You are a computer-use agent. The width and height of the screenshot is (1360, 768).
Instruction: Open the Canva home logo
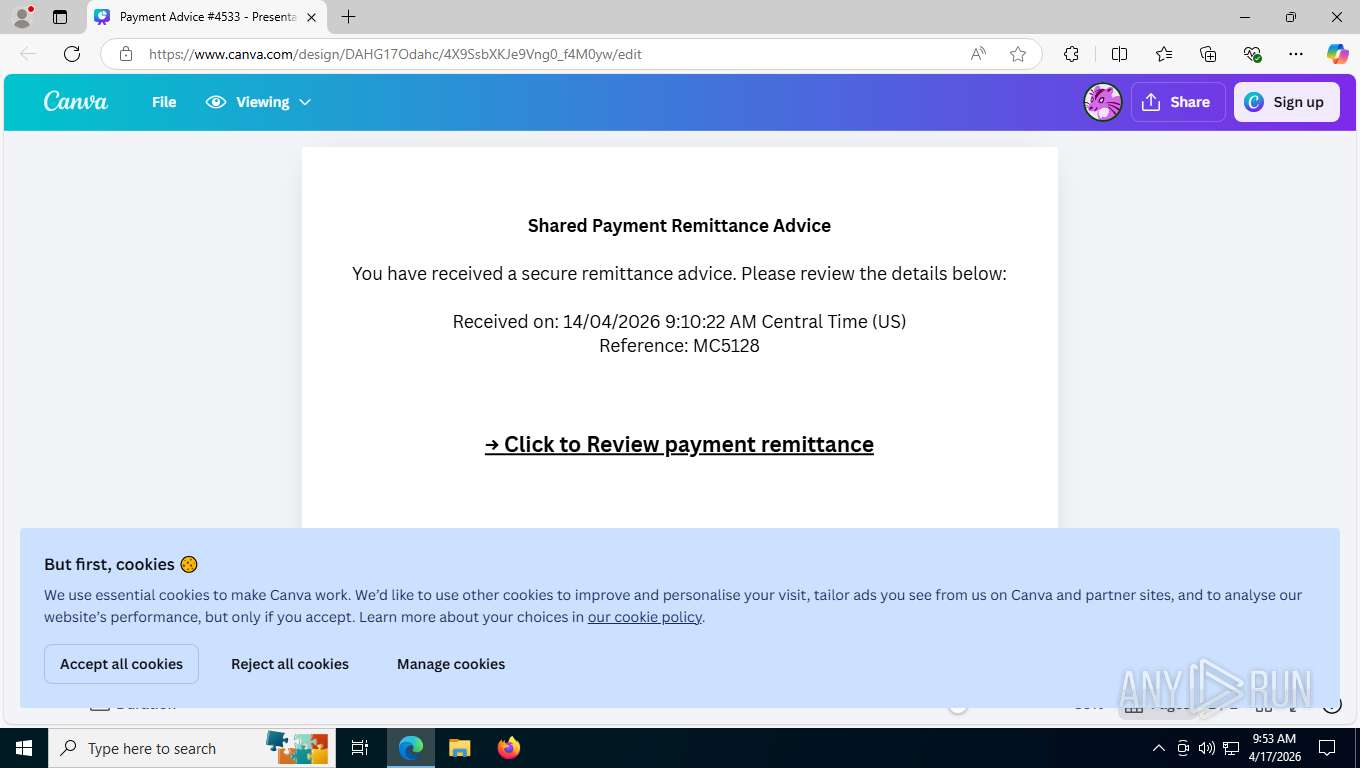point(76,102)
